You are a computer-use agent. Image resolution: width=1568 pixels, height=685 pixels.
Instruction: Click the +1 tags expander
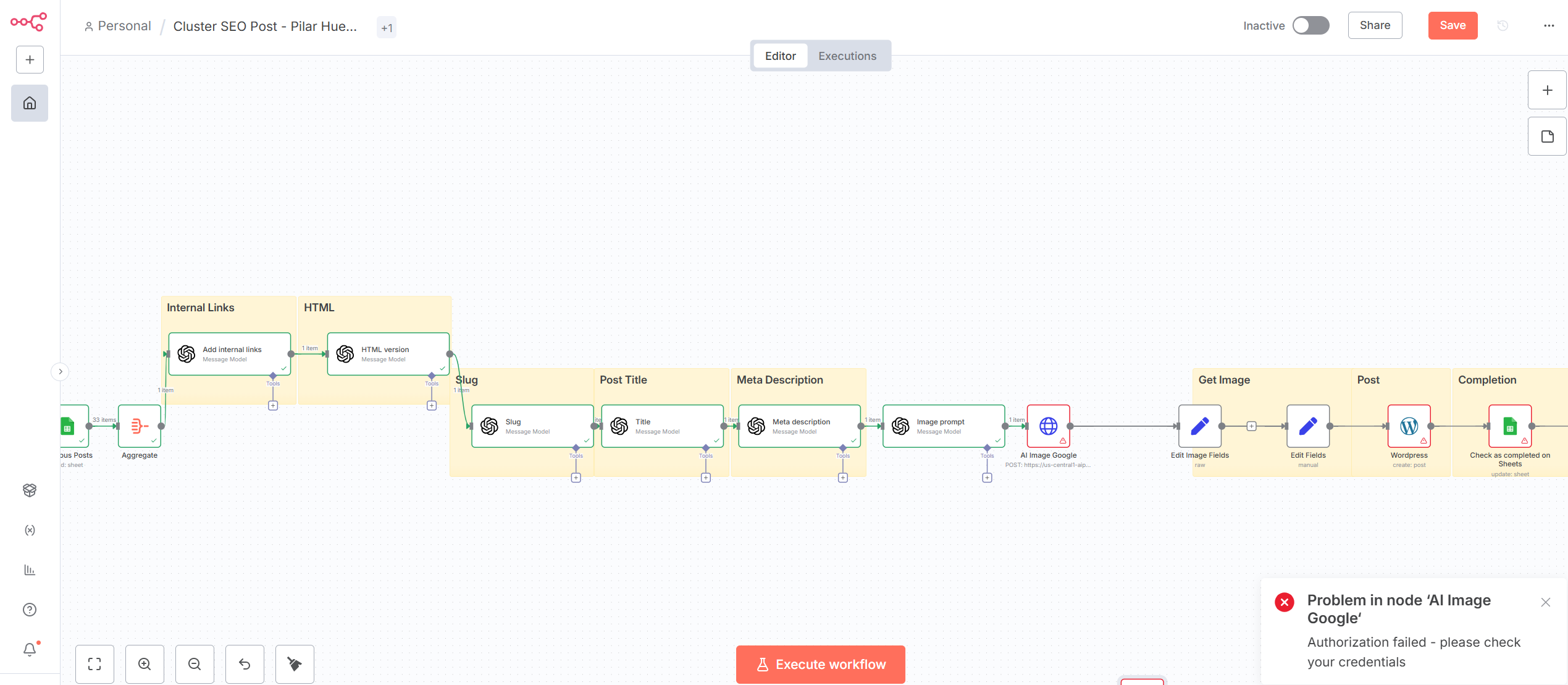[x=387, y=28]
